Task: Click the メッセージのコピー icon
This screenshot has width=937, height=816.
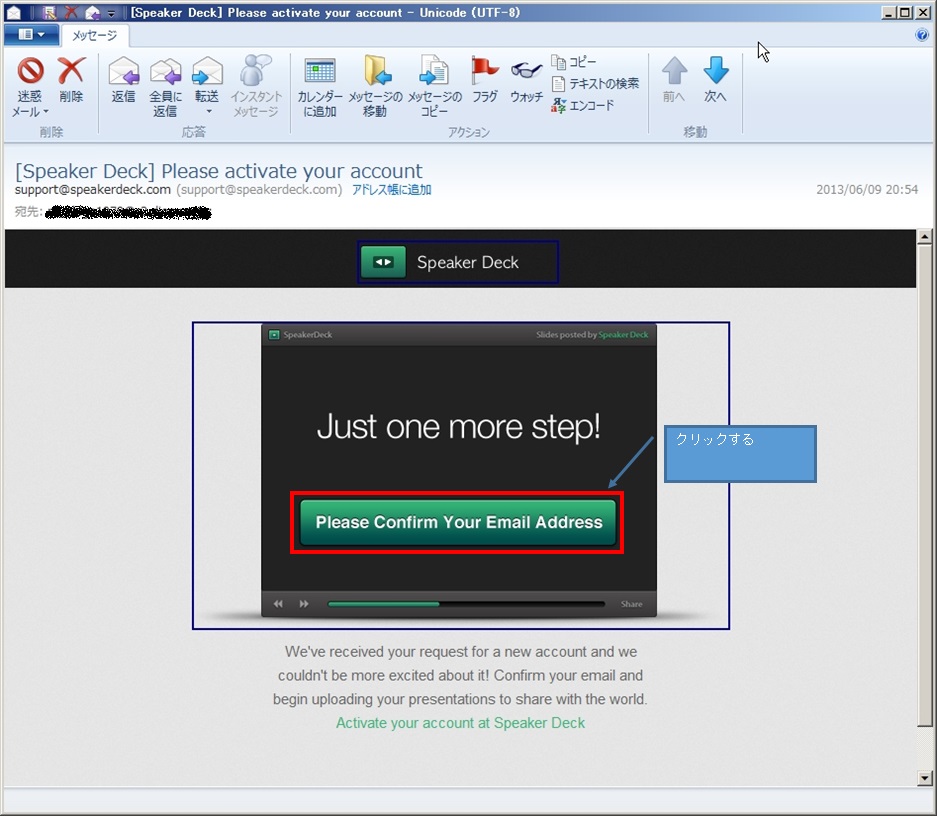Action: tap(434, 70)
